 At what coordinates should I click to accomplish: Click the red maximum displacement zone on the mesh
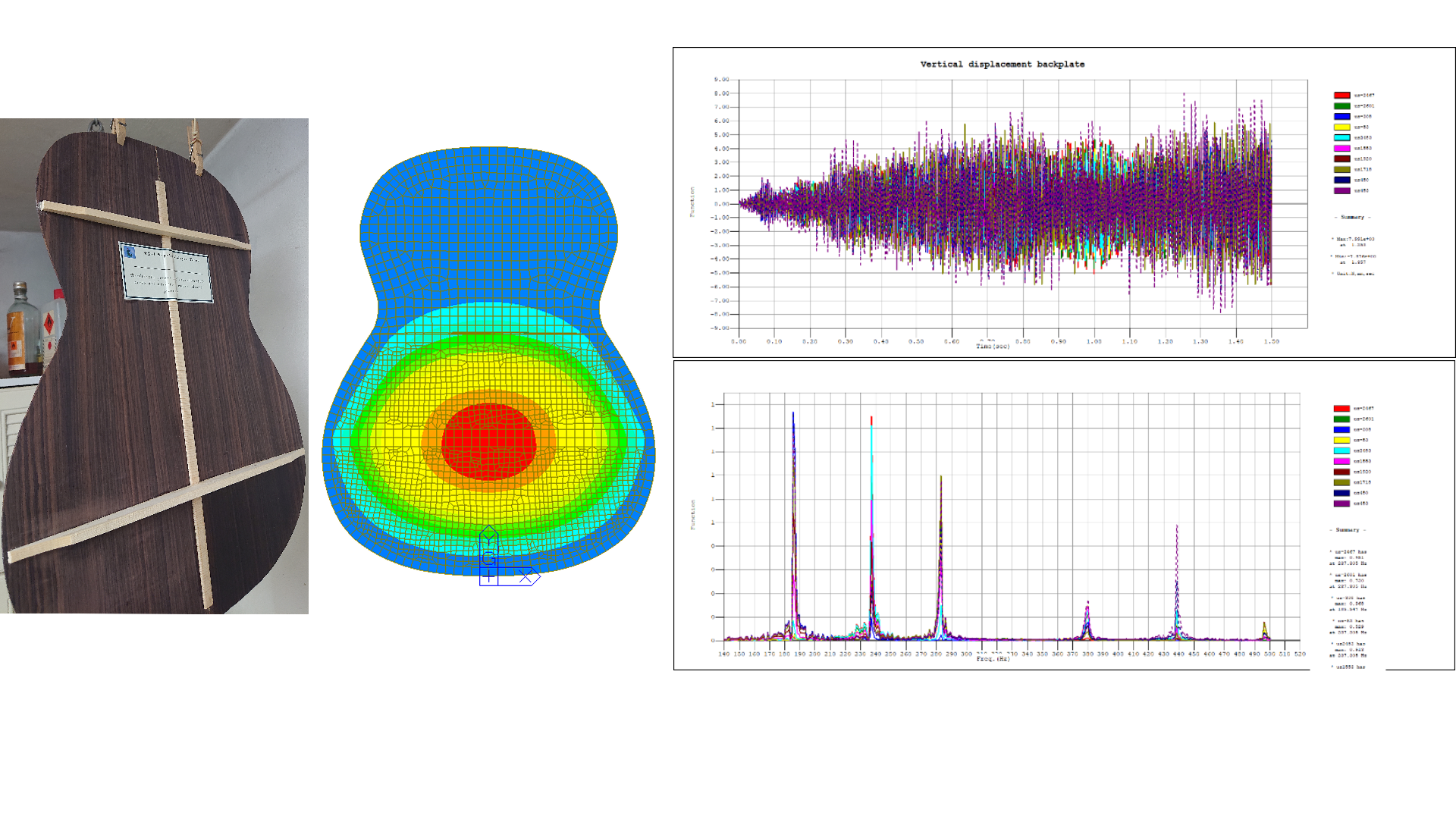tap(488, 443)
